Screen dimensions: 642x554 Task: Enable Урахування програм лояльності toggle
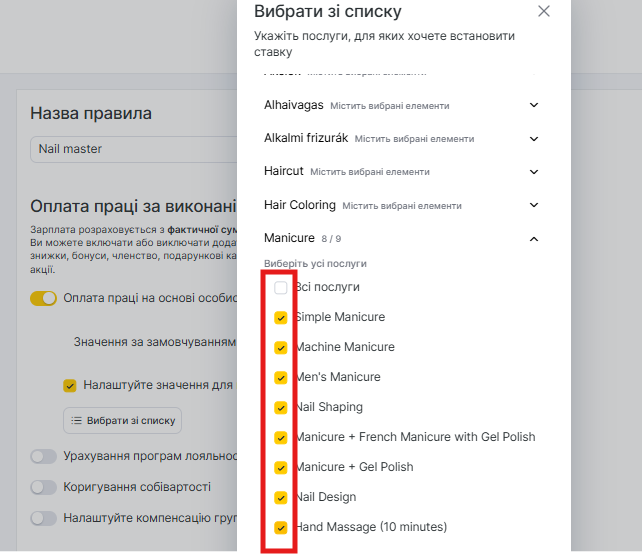[44, 457]
